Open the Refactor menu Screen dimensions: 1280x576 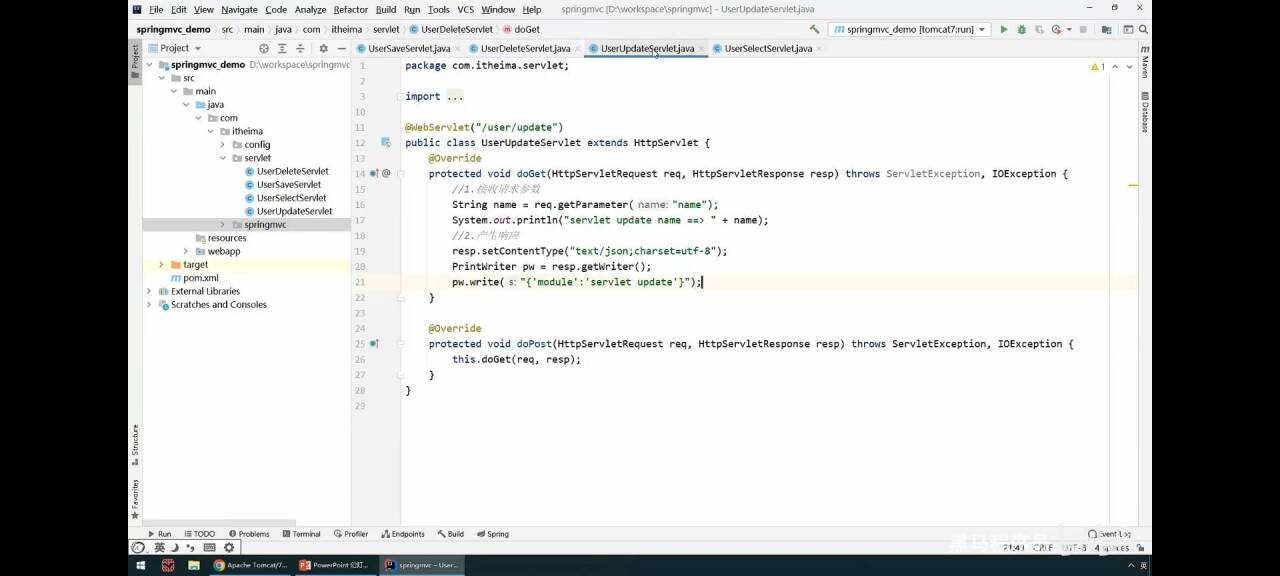tap(350, 9)
